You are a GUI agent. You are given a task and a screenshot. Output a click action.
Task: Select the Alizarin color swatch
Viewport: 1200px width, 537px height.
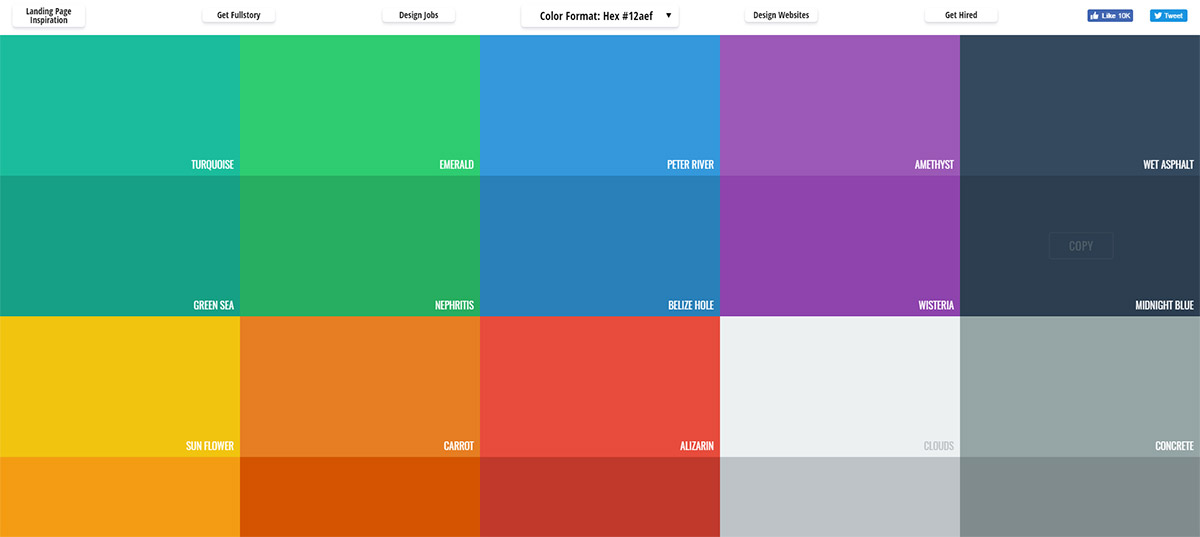coord(600,386)
